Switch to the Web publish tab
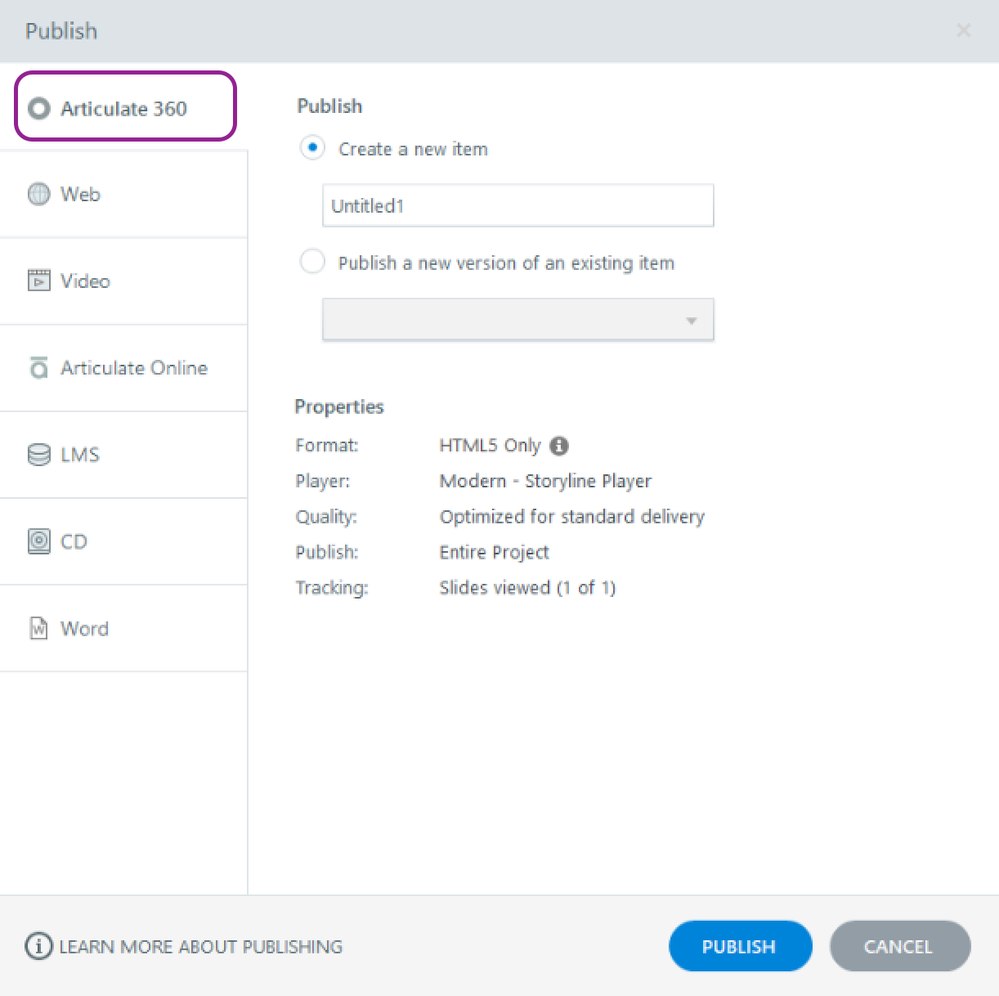The width and height of the screenshot is (999, 996). (x=80, y=195)
